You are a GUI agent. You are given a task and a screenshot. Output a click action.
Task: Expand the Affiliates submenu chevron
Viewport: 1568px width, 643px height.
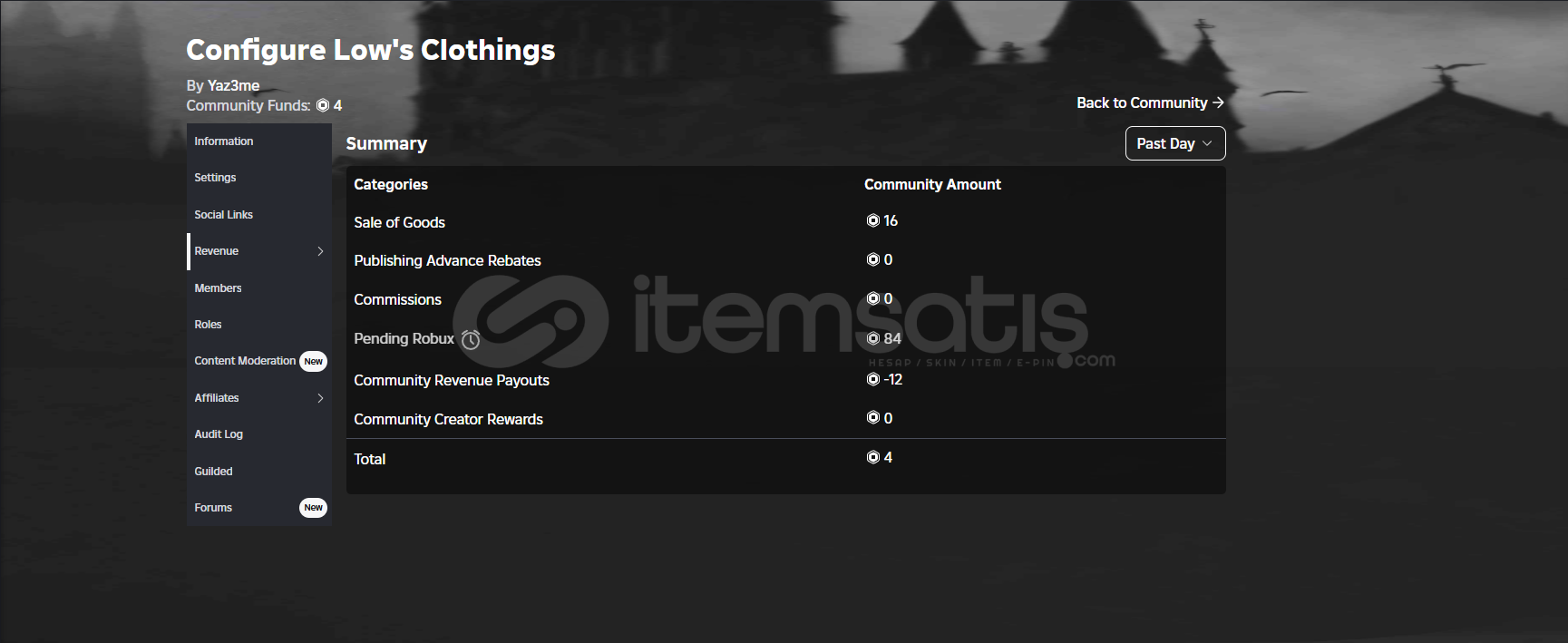coord(320,398)
